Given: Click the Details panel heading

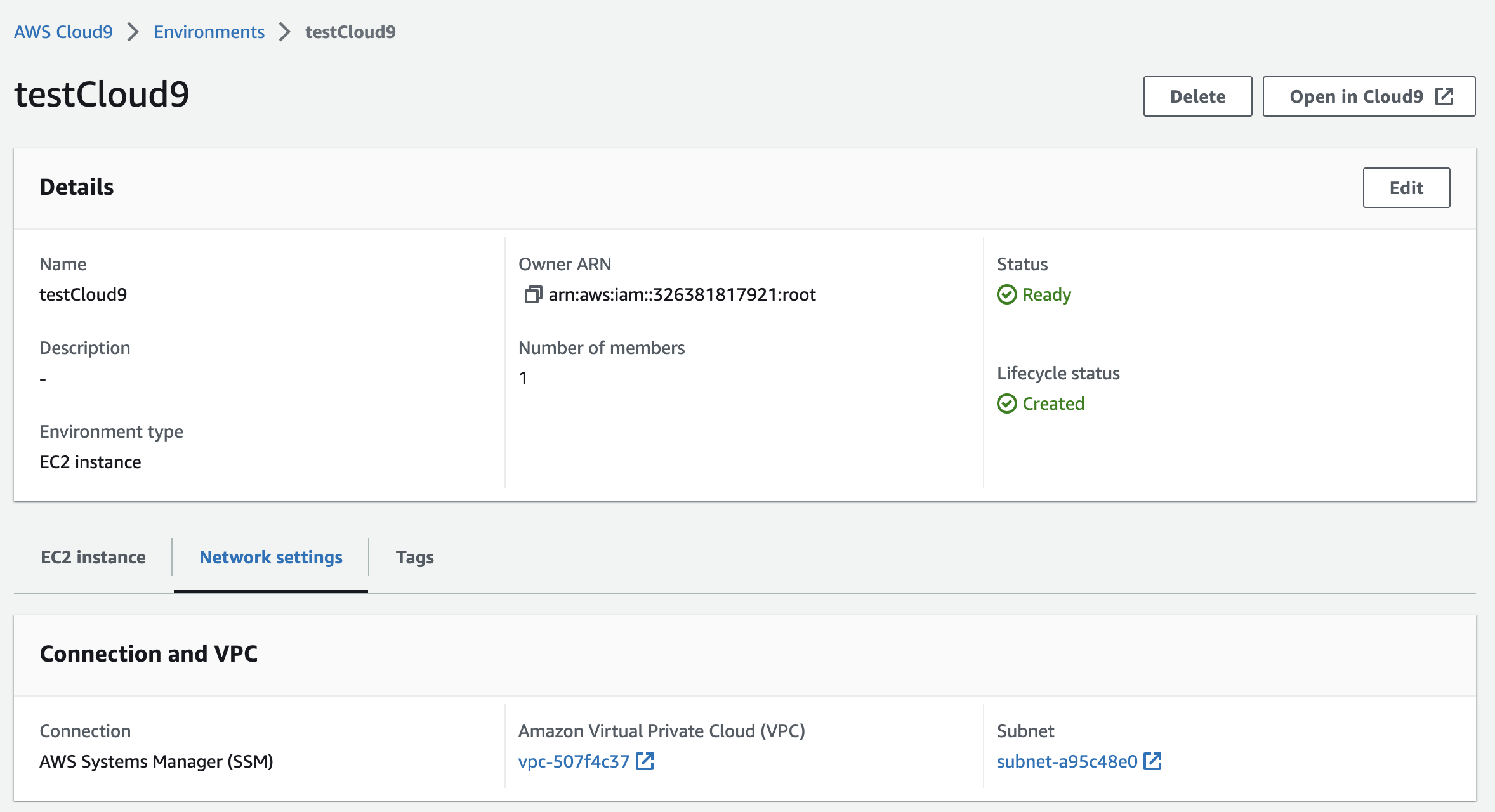Looking at the screenshot, I should click(x=77, y=187).
